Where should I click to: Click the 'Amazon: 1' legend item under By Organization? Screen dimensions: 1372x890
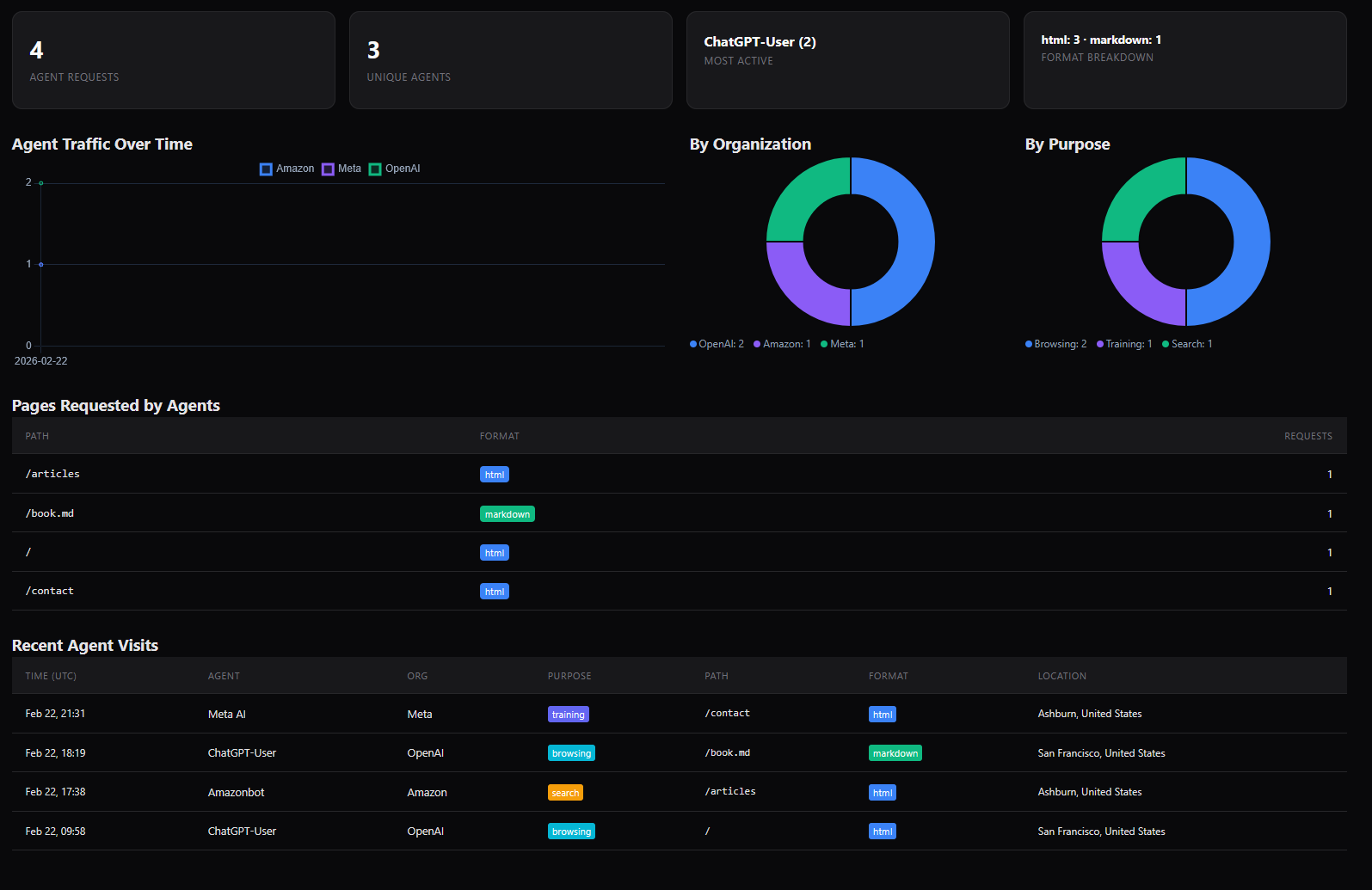pyautogui.click(x=782, y=344)
